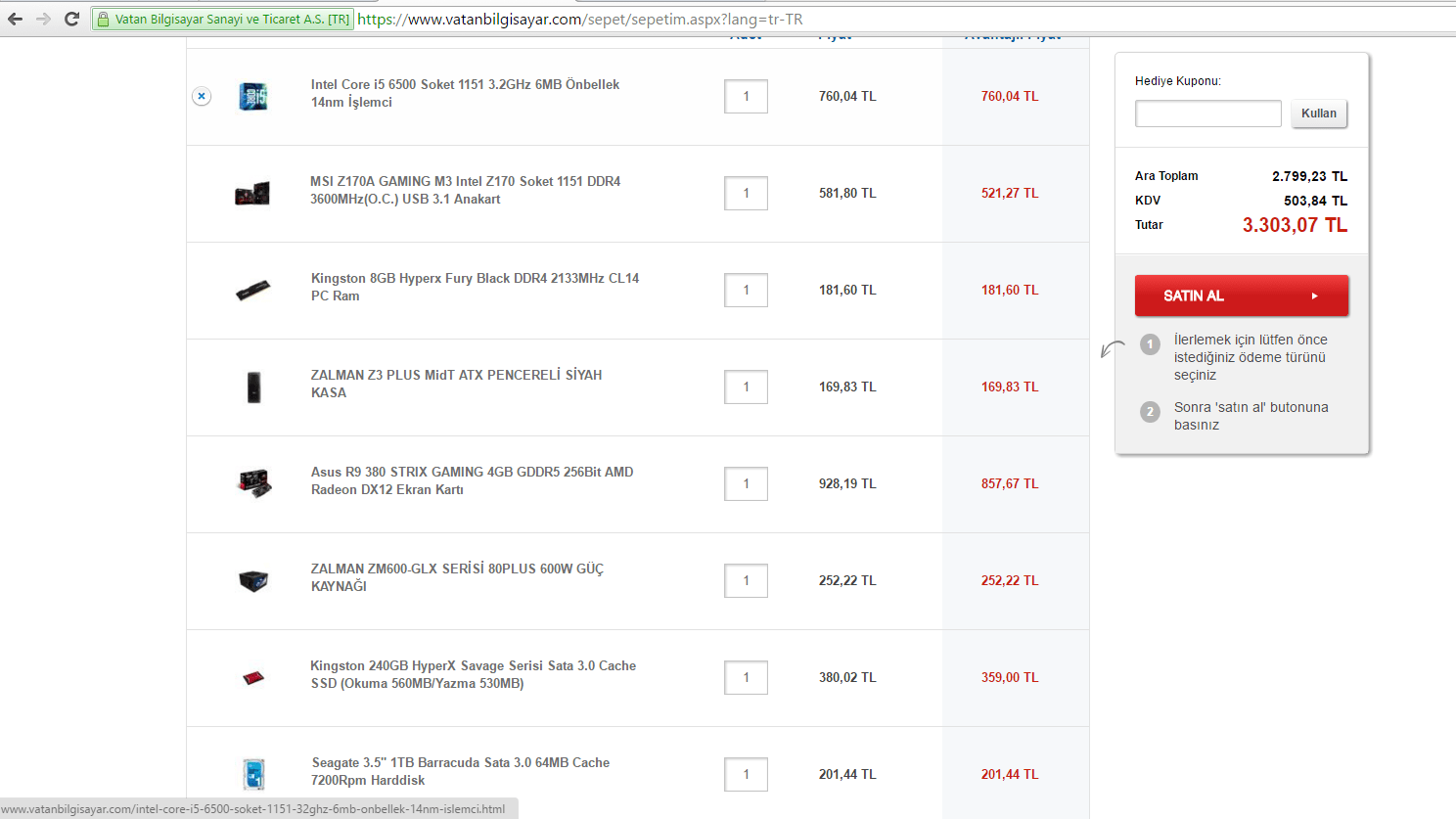Select the 201,44 TL Seagate price

[x=847, y=774]
